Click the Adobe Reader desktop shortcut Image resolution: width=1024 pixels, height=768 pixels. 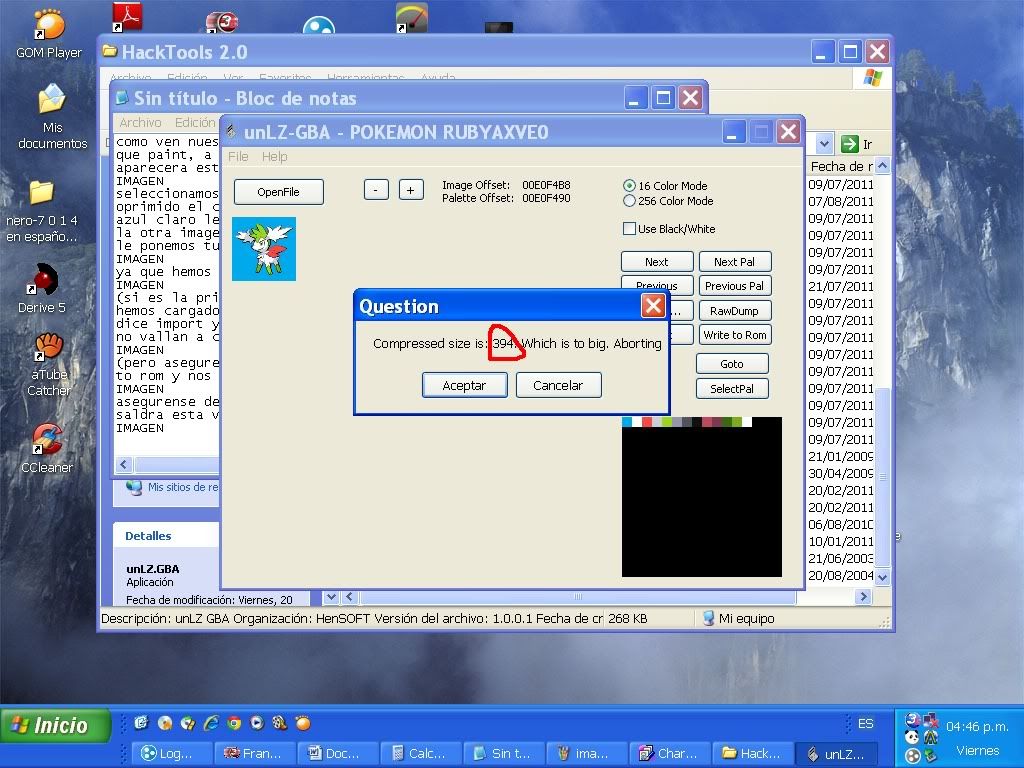(127, 16)
